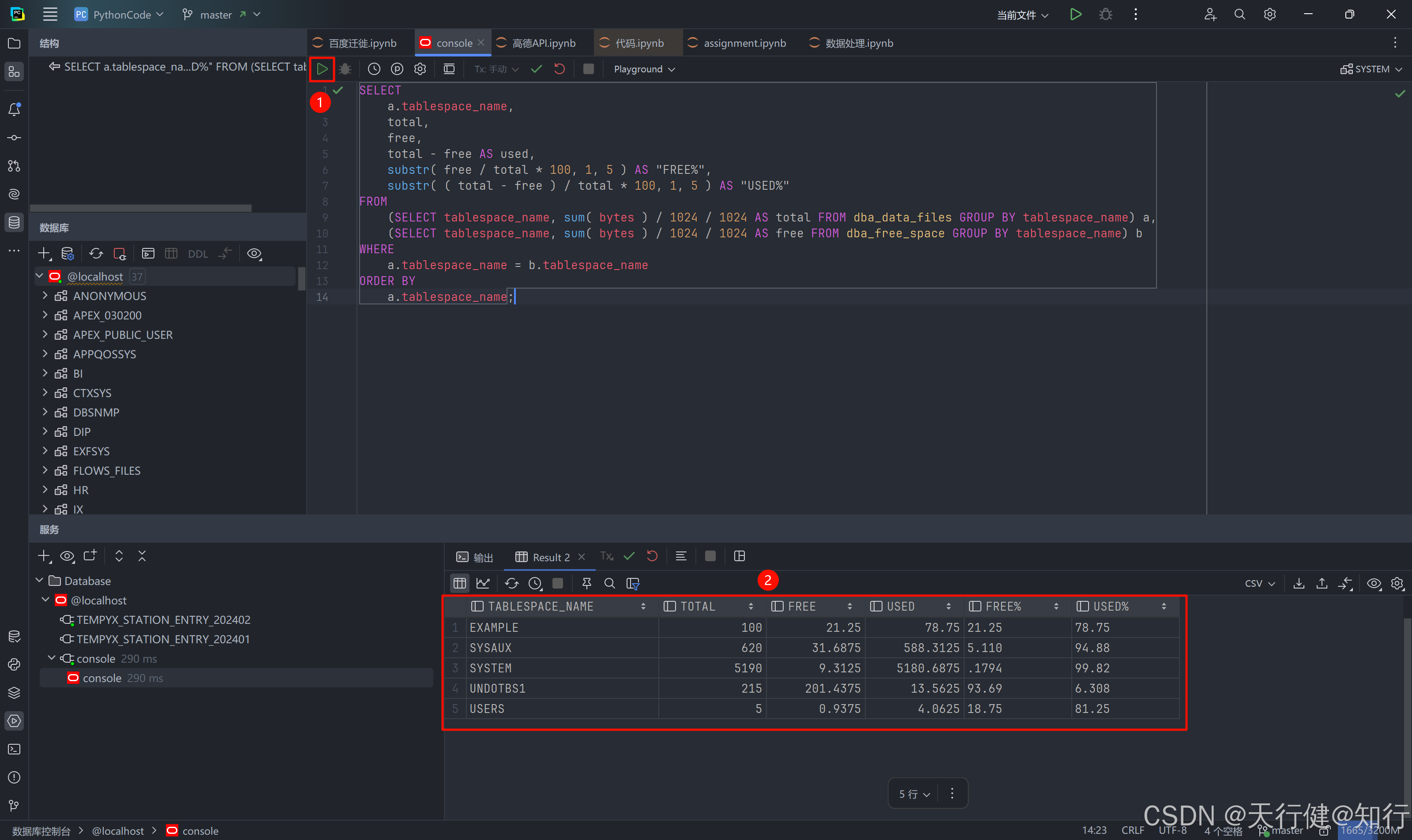Click UTF-8 encoding in status bar
The width and height of the screenshot is (1412, 840).
(x=1172, y=830)
